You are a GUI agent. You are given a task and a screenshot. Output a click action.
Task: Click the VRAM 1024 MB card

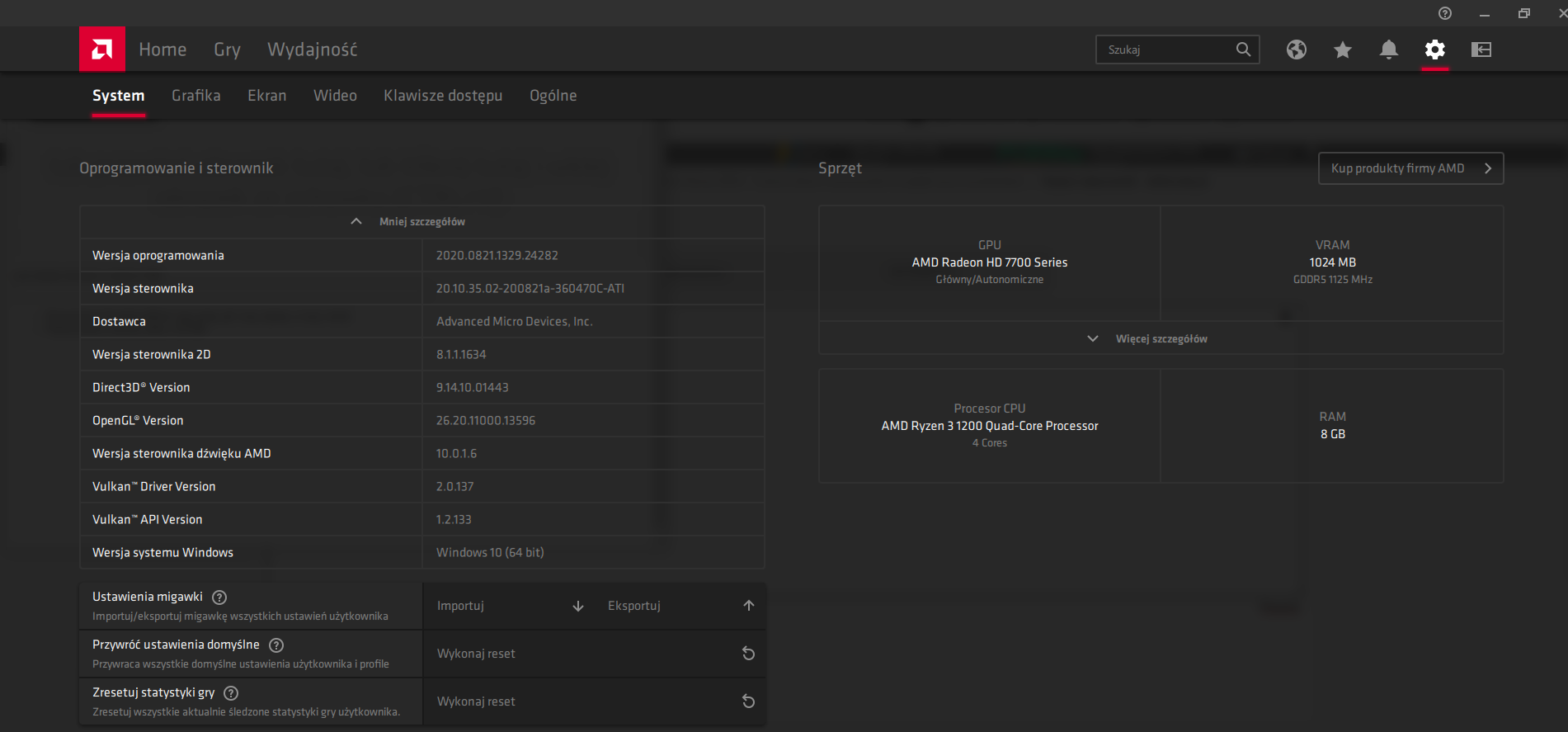(1332, 262)
